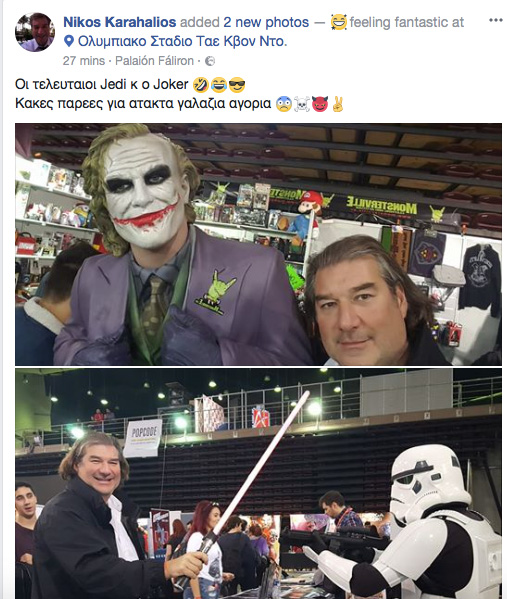Click the sunglasses emoji in post text
This screenshot has height=599, width=507.
tap(237, 84)
